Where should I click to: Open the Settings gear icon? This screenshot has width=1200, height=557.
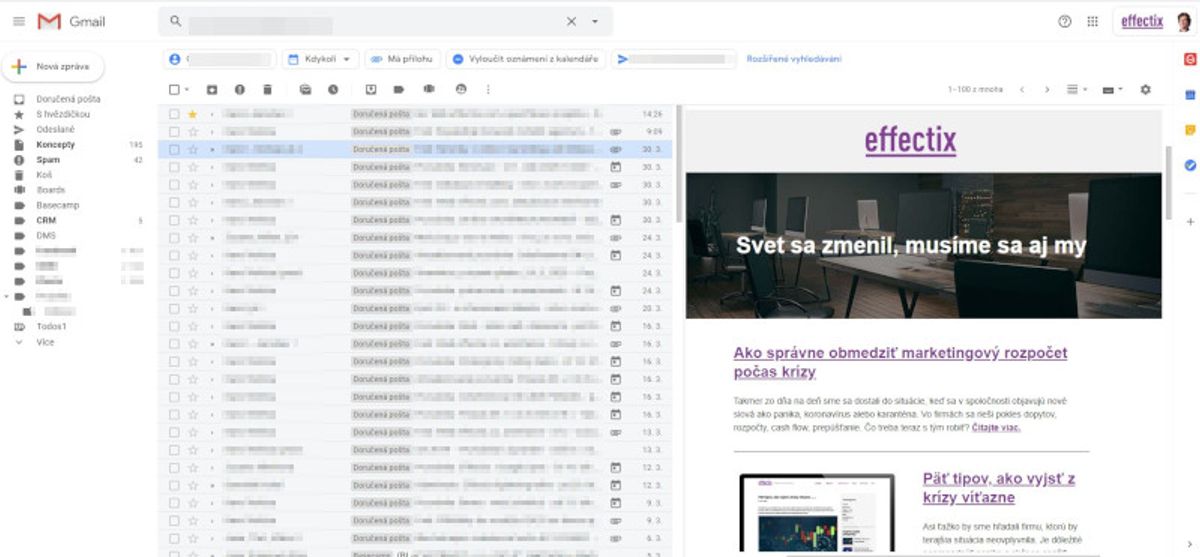point(1146,89)
